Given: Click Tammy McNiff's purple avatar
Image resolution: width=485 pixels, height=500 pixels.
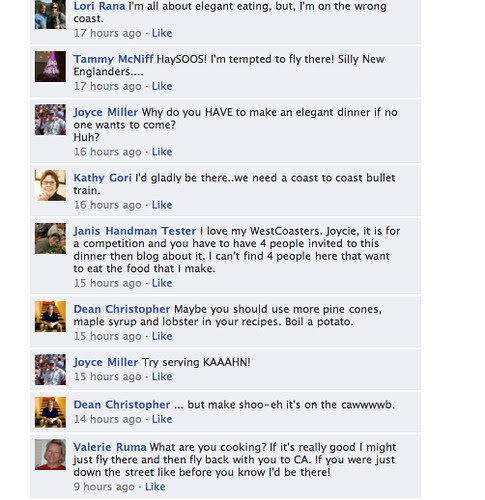Looking at the screenshot, I should click(x=50, y=66).
